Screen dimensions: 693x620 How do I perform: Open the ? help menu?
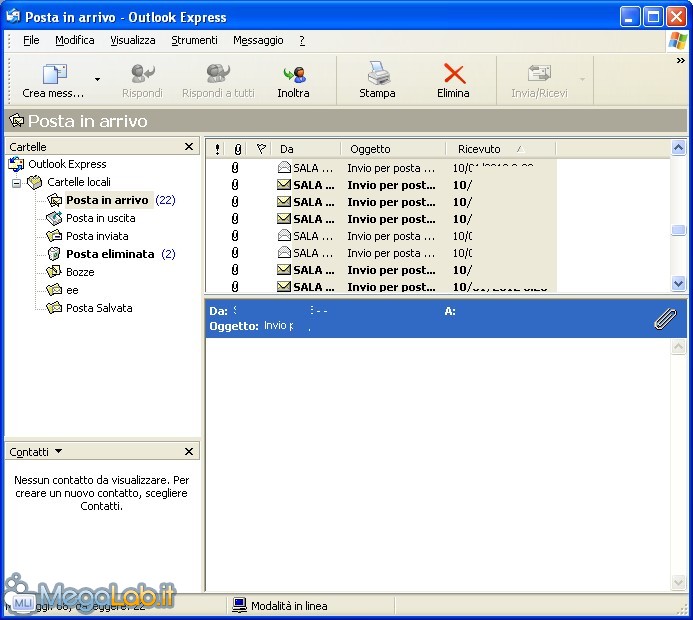(302, 40)
